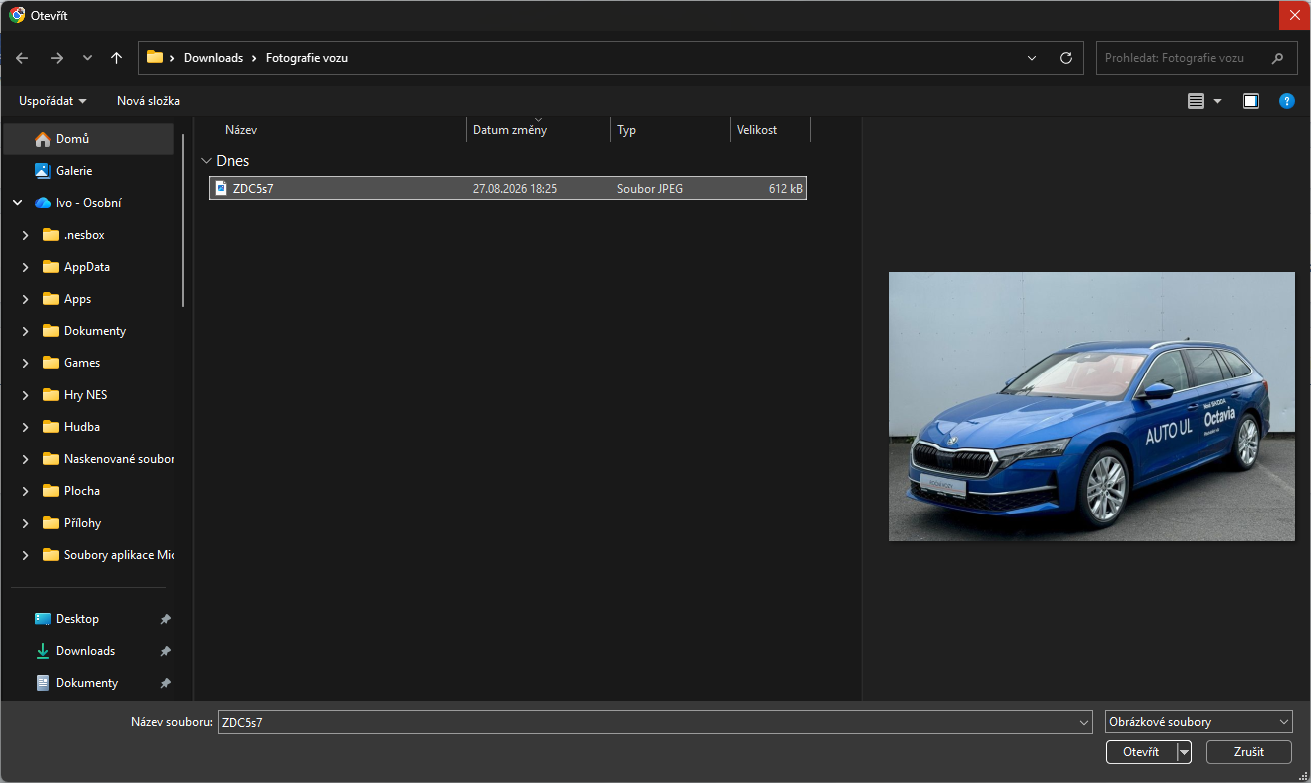Click the blue car preview image
Image resolution: width=1311 pixels, height=783 pixels.
(1092, 406)
